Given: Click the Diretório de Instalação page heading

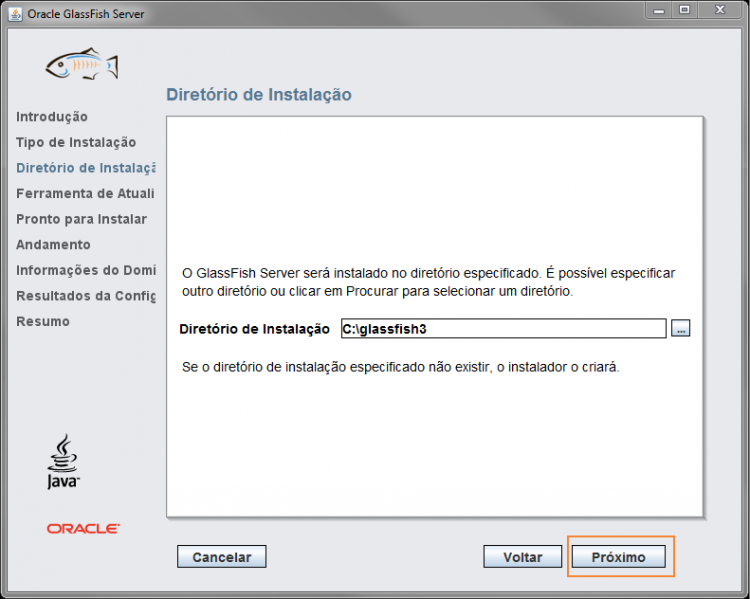Looking at the screenshot, I should [x=259, y=95].
